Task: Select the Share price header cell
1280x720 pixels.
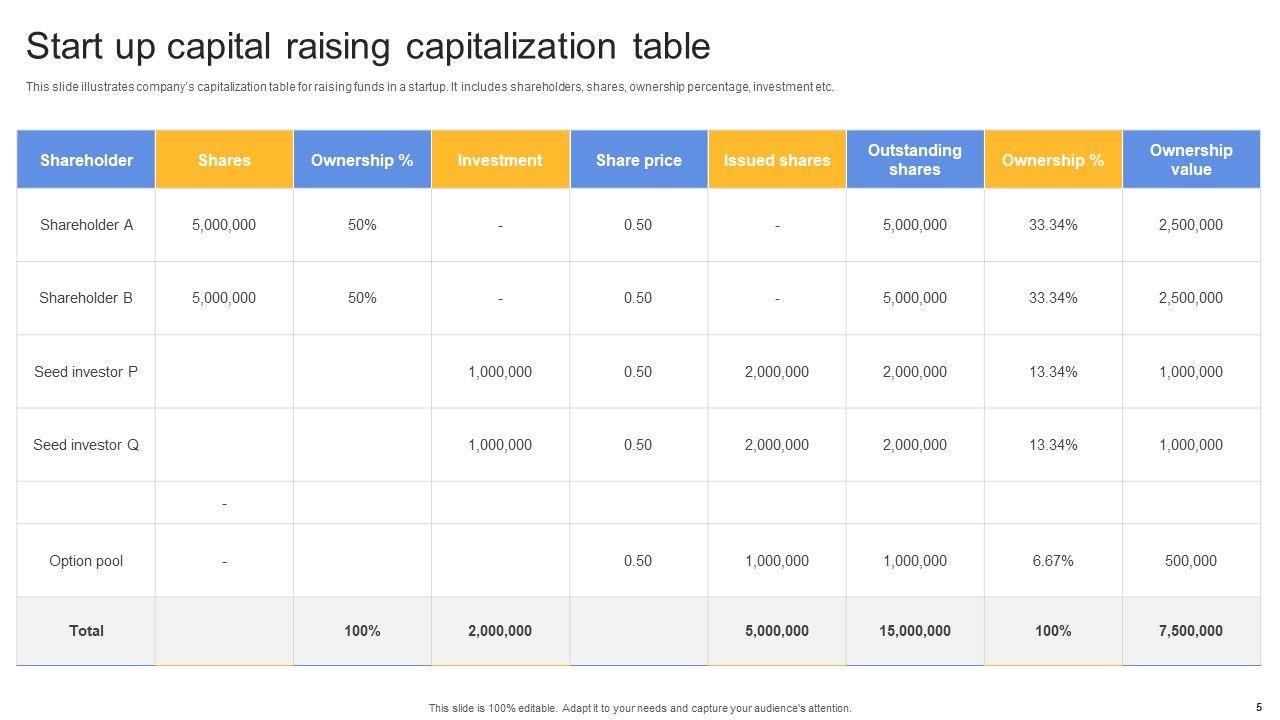Action: pos(638,160)
